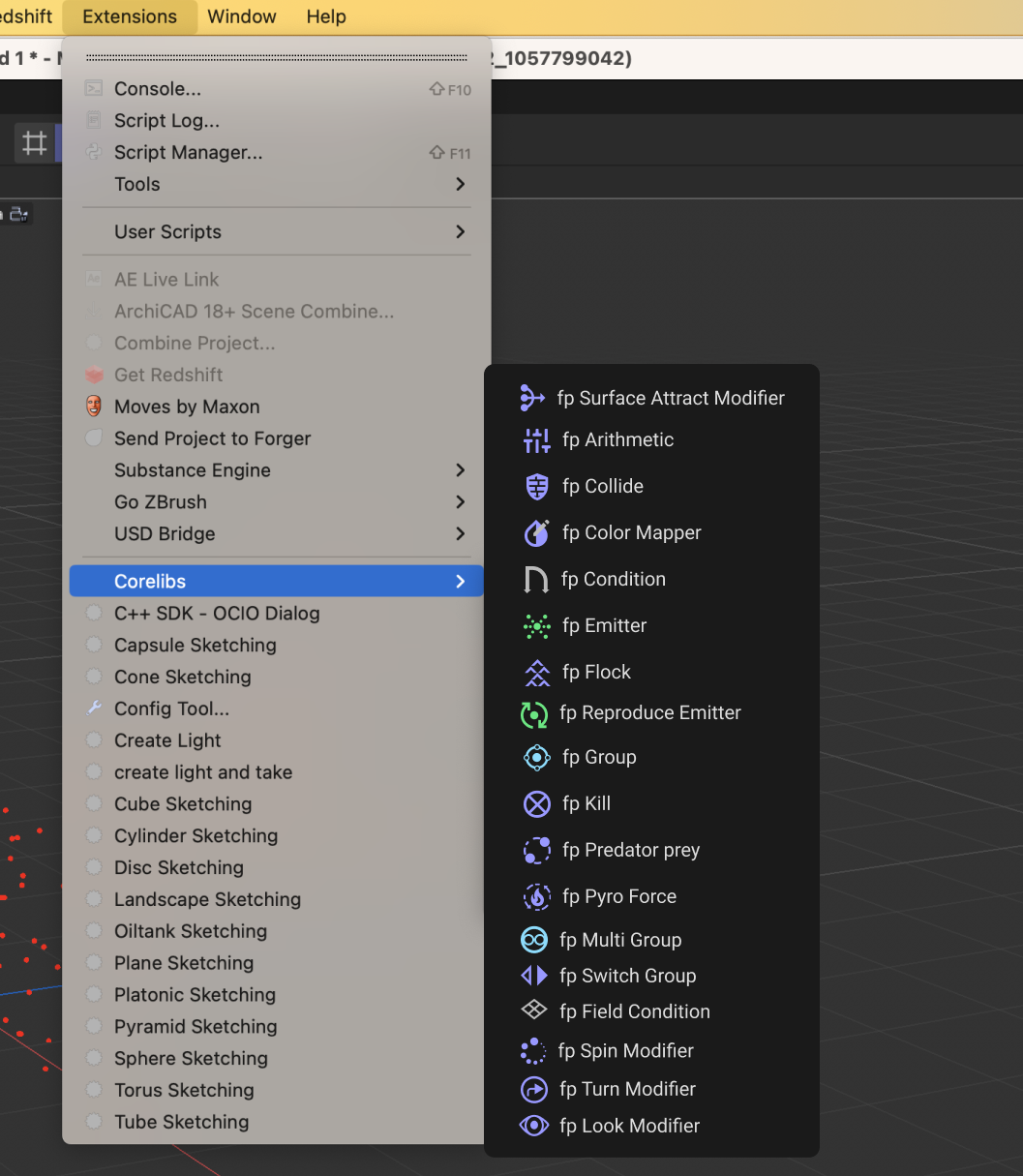This screenshot has height=1176, width=1023.
Task: Click the fp Arithmetic sliders icon
Action: point(536,440)
